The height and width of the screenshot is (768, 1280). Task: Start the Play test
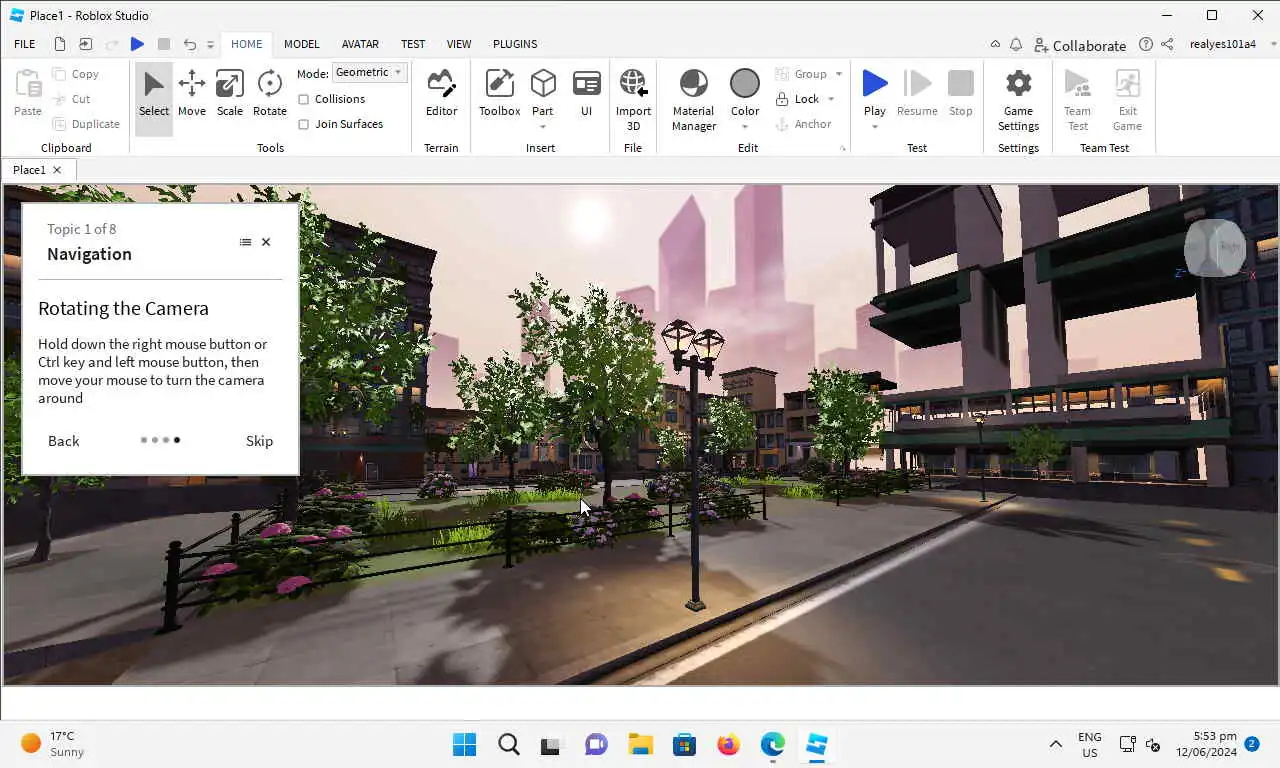tap(875, 91)
